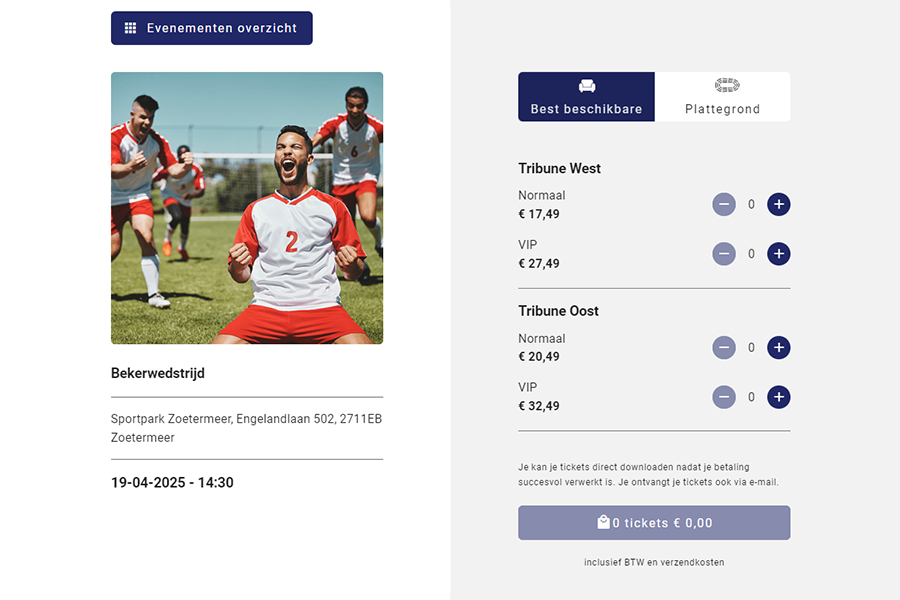Subtract one Tribune Oost Normaal ticket
The height and width of the screenshot is (600, 900).
click(x=724, y=348)
